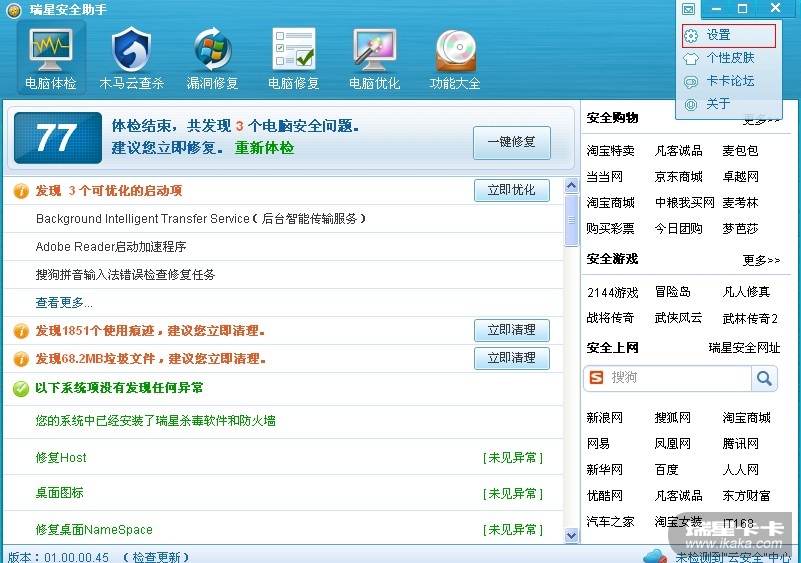Open 百度 link
Screen dimensions: 801x563
click(x=667, y=470)
